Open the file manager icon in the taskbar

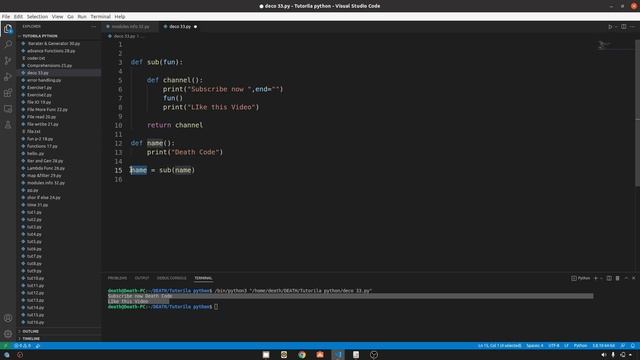point(266,355)
